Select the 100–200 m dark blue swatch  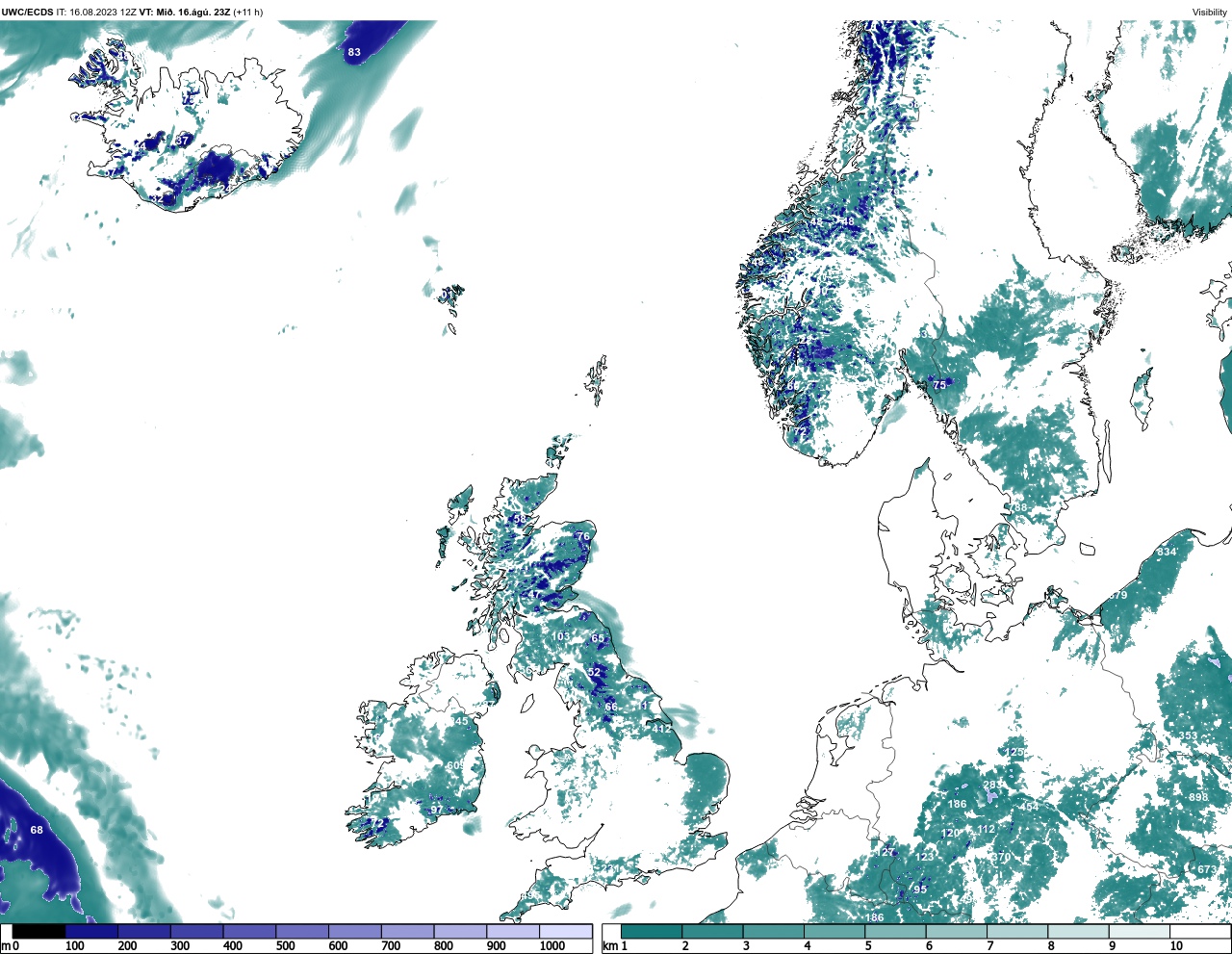click(91, 932)
